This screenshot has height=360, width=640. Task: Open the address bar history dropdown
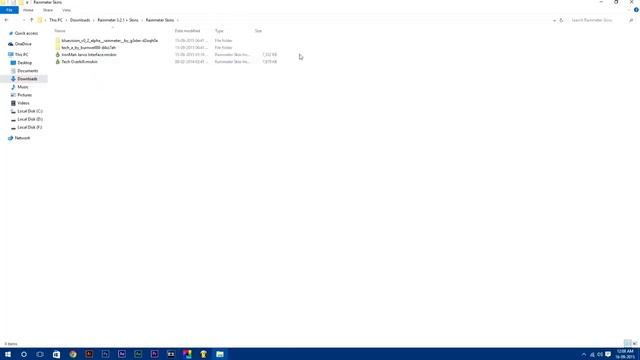pyautogui.click(x=554, y=20)
